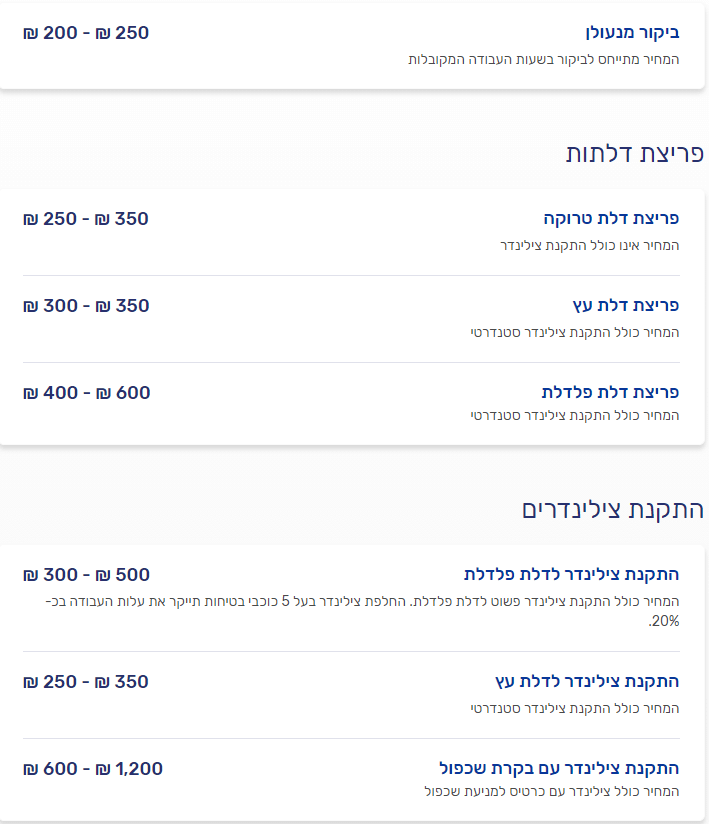The image size is (709, 824).
Task: Click the description under ביקור מנעולן
Action: point(544,59)
